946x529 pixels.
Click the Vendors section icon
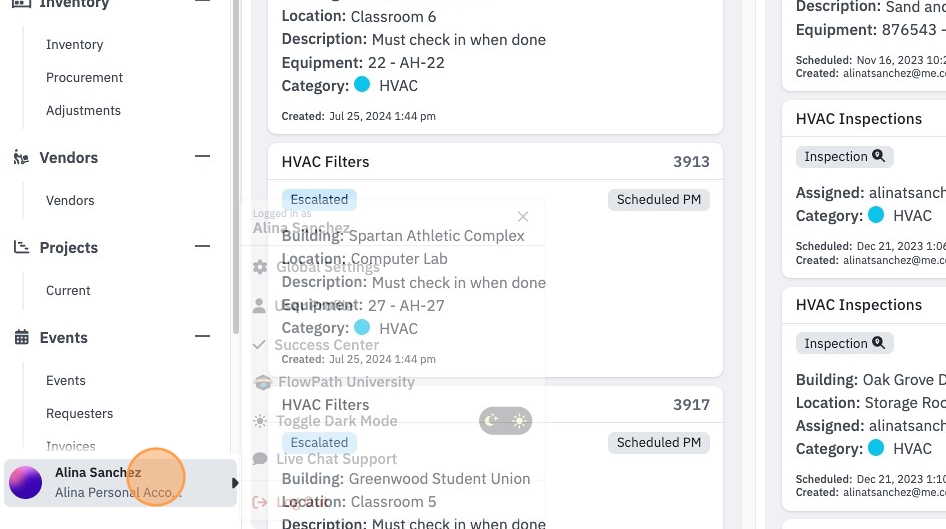pyautogui.click(x=21, y=157)
